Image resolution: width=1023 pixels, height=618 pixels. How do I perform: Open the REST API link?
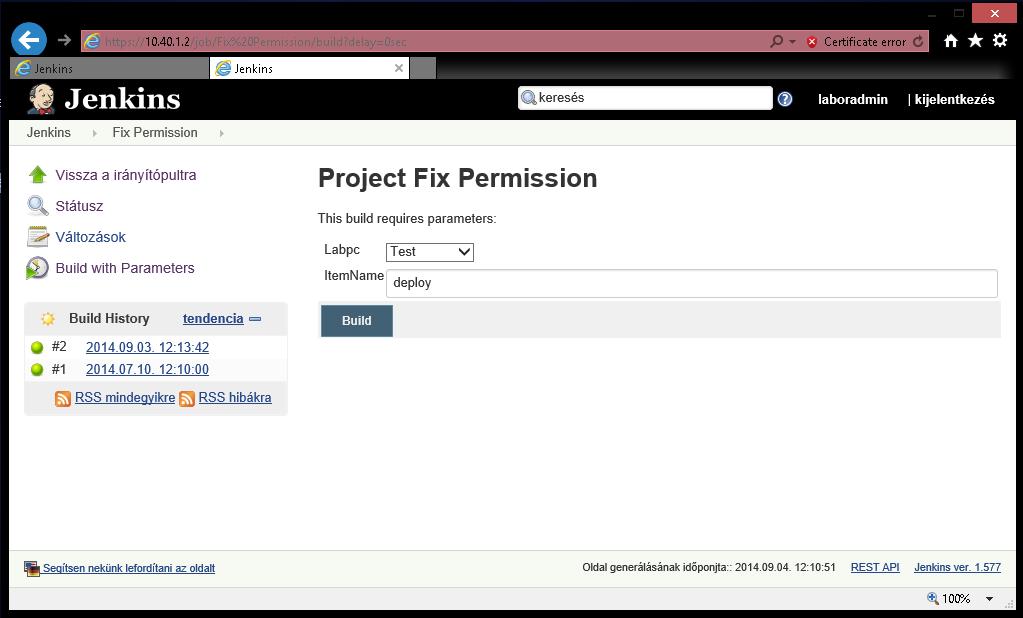pos(875,567)
